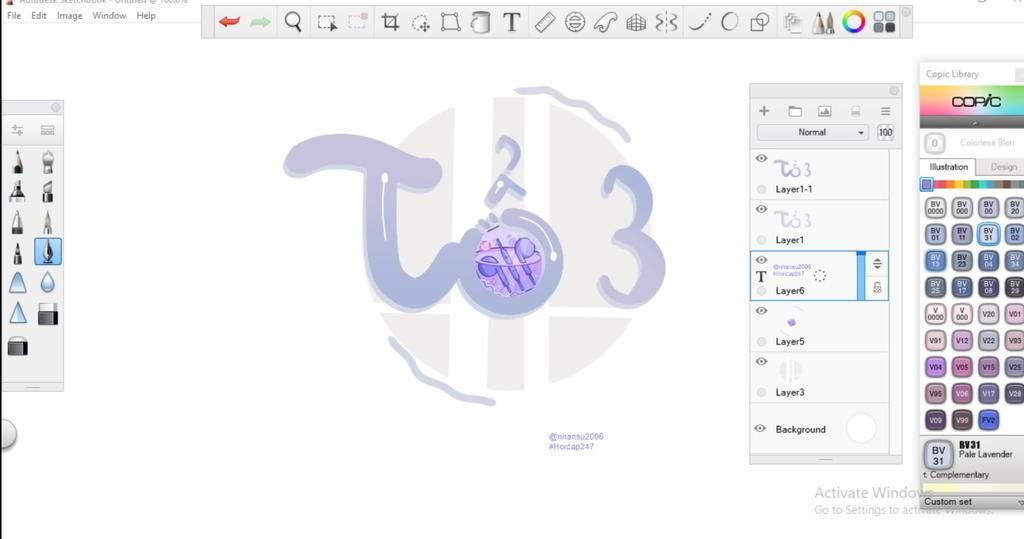Image resolution: width=1024 pixels, height=539 pixels.
Task: Select the highlighted inking pen brush
Action: pyautogui.click(x=48, y=252)
